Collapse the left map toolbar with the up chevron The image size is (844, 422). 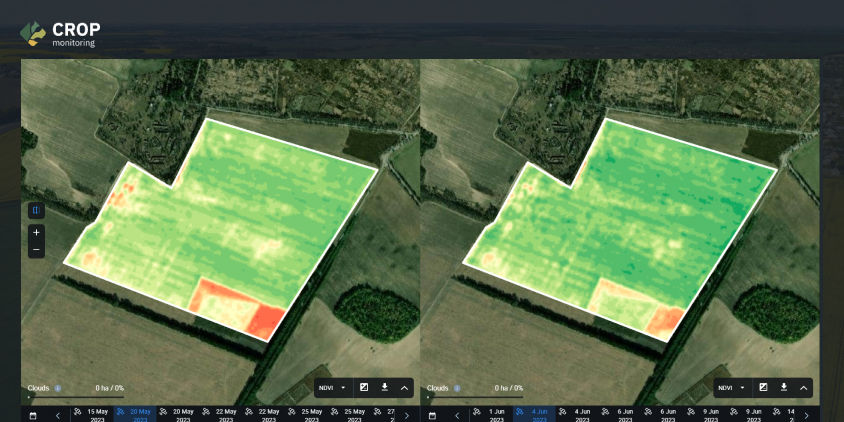click(x=404, y=388)
